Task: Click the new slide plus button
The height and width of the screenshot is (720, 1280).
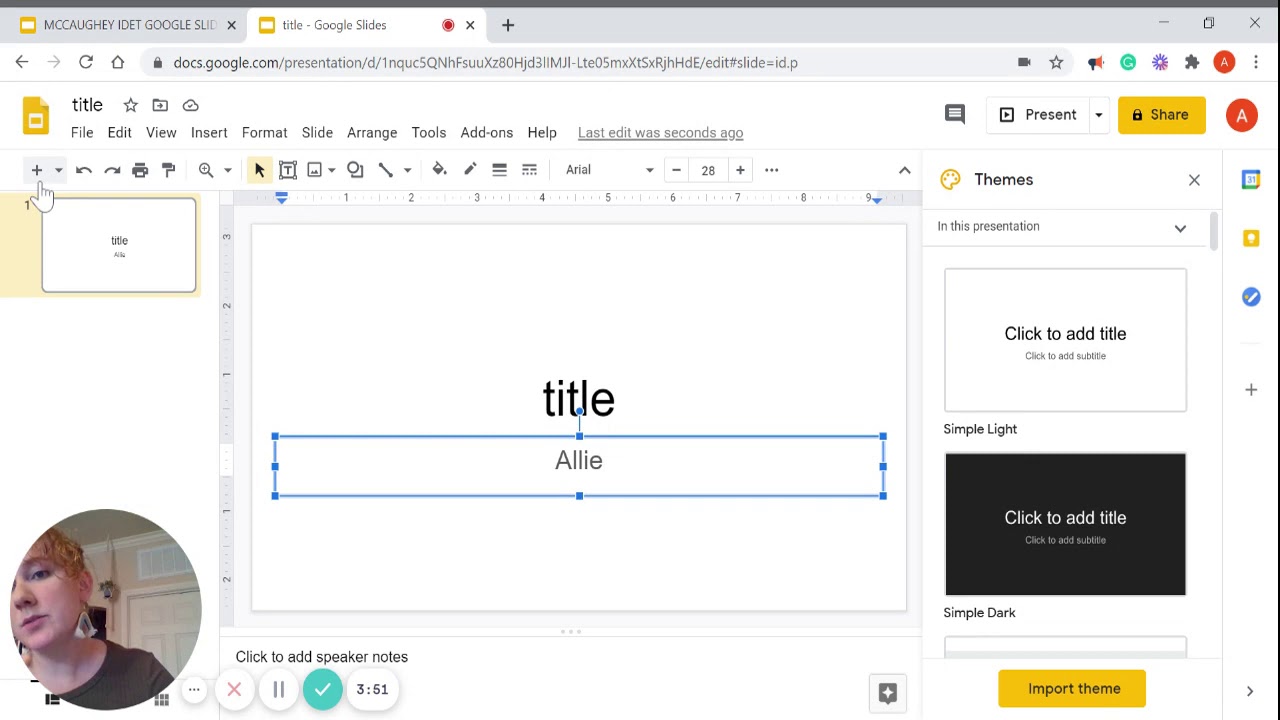Action: 36,170
